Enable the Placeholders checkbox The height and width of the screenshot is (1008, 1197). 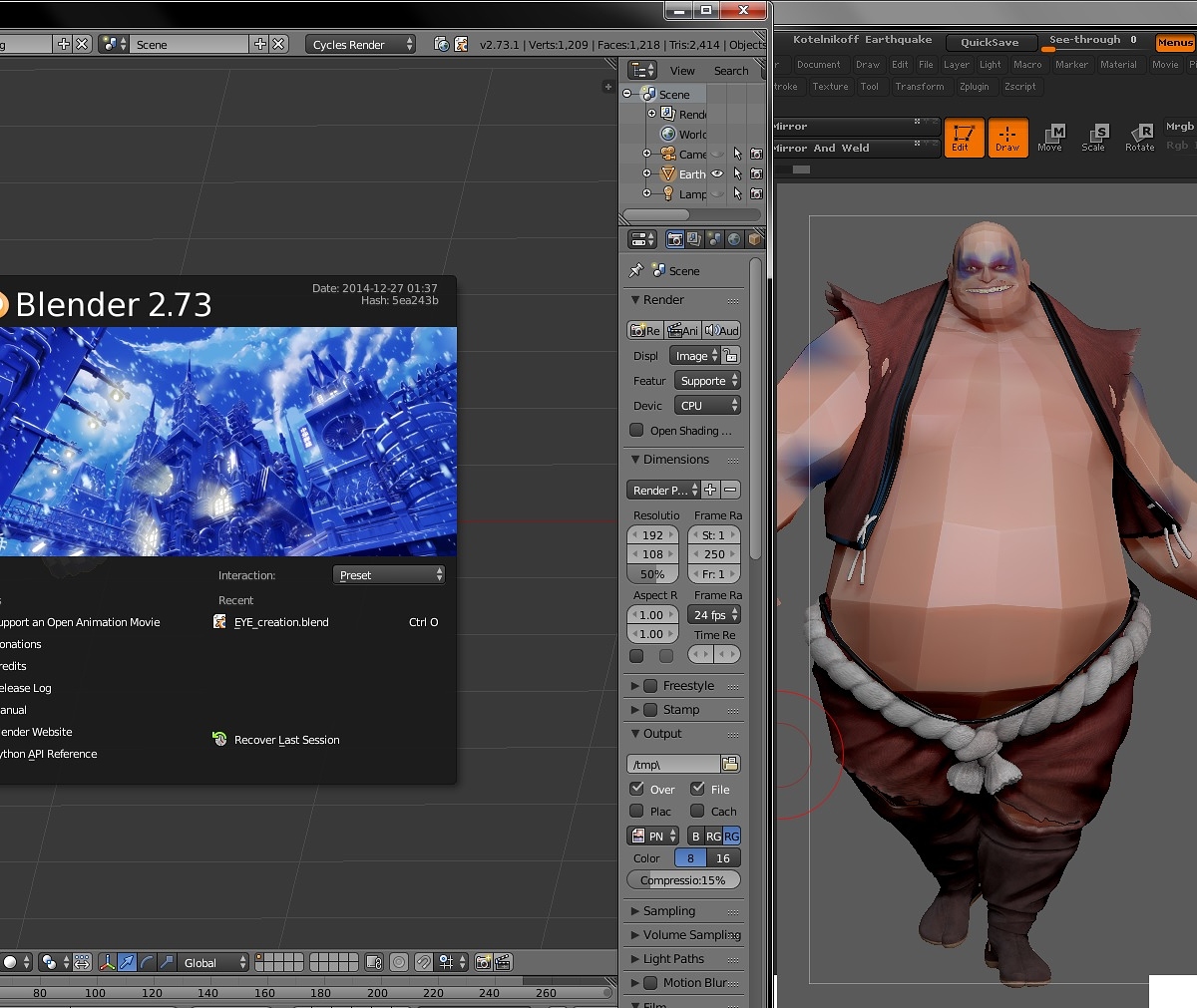[x=636, y=811]
